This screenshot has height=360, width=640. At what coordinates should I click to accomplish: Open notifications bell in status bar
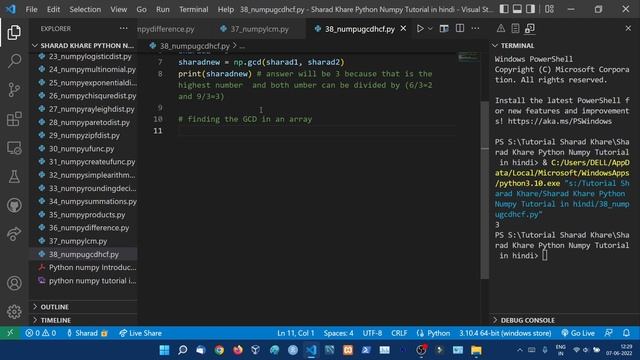point(626,333)
